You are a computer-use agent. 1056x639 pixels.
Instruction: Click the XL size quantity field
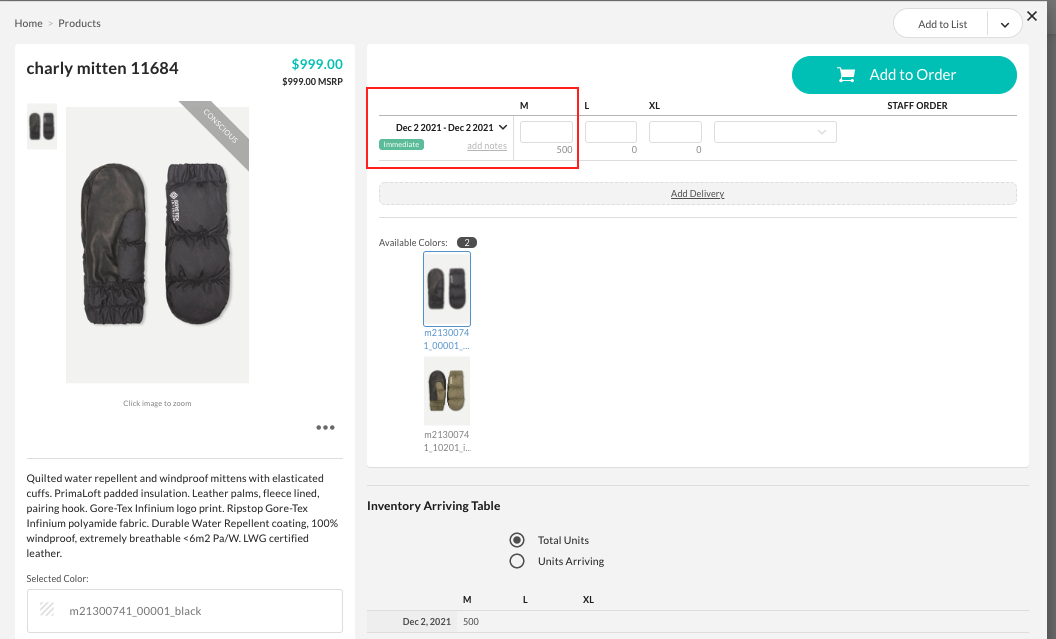[675, 132]
